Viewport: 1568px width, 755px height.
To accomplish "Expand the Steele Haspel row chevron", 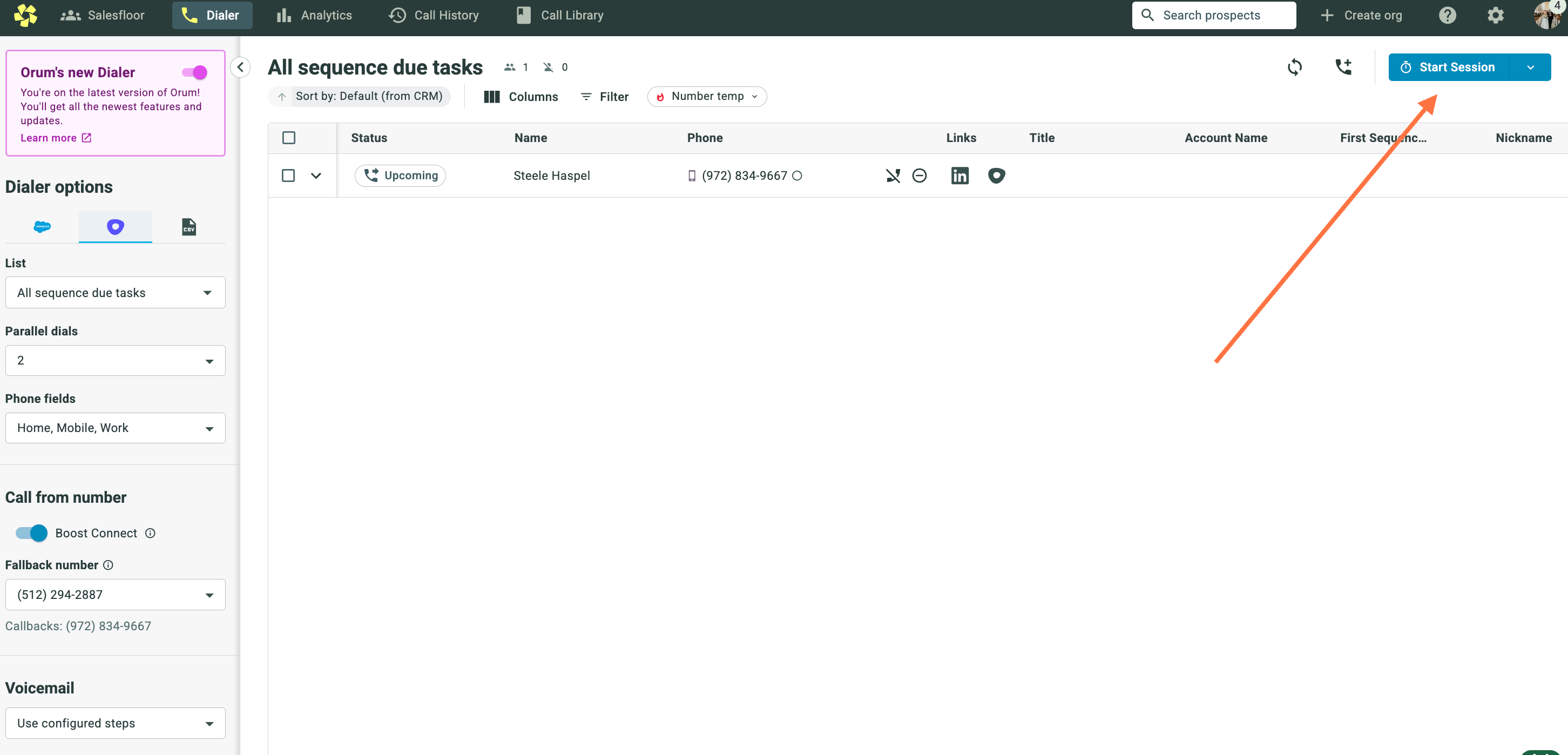I will click(x=316, y=176).
